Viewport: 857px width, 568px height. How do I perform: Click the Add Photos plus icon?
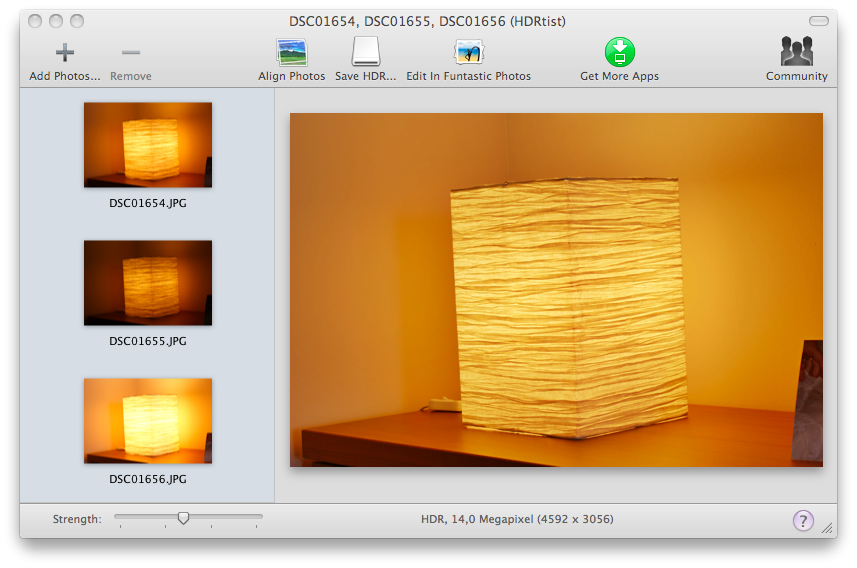point(65,53)
